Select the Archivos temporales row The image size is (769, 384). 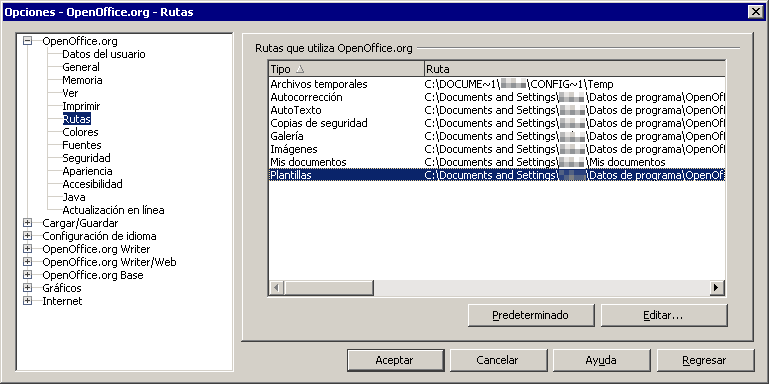pyautogui.click(x=497, y=84)
